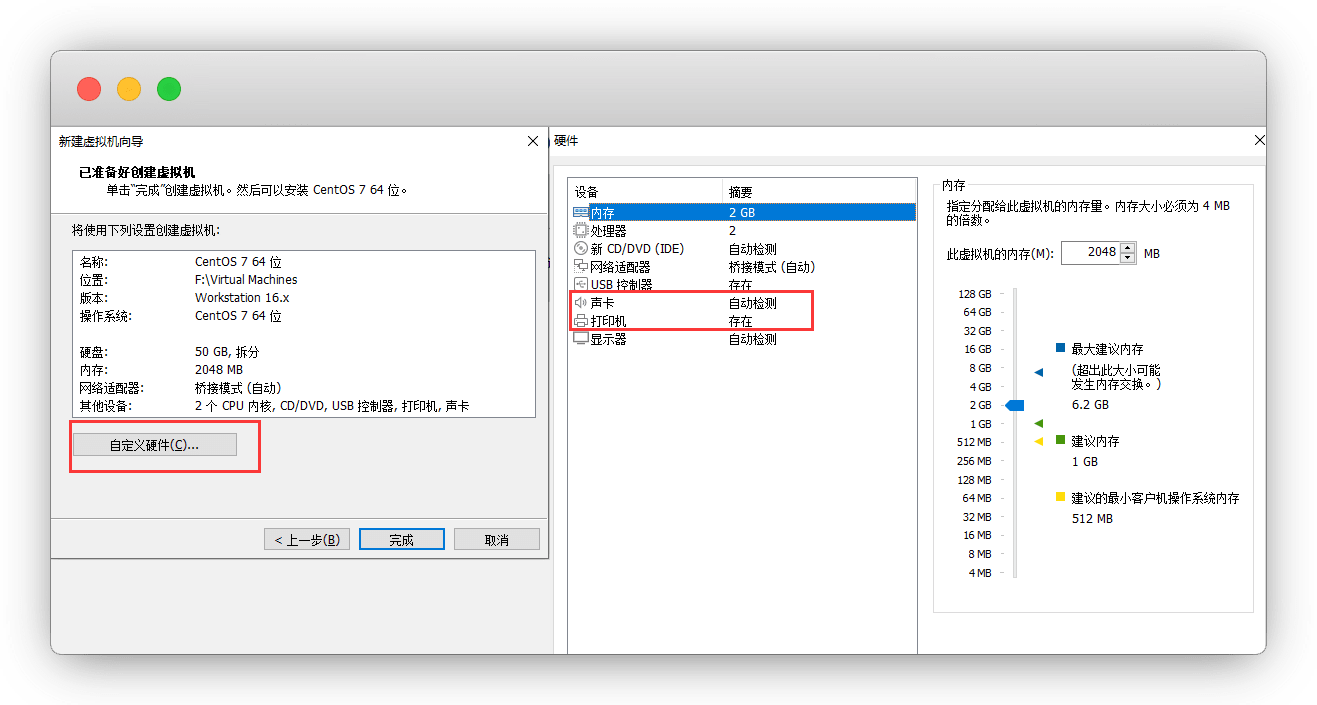Click the 2 GB summary of 内存
The image size is (1317, 705).
pos(742,213)
